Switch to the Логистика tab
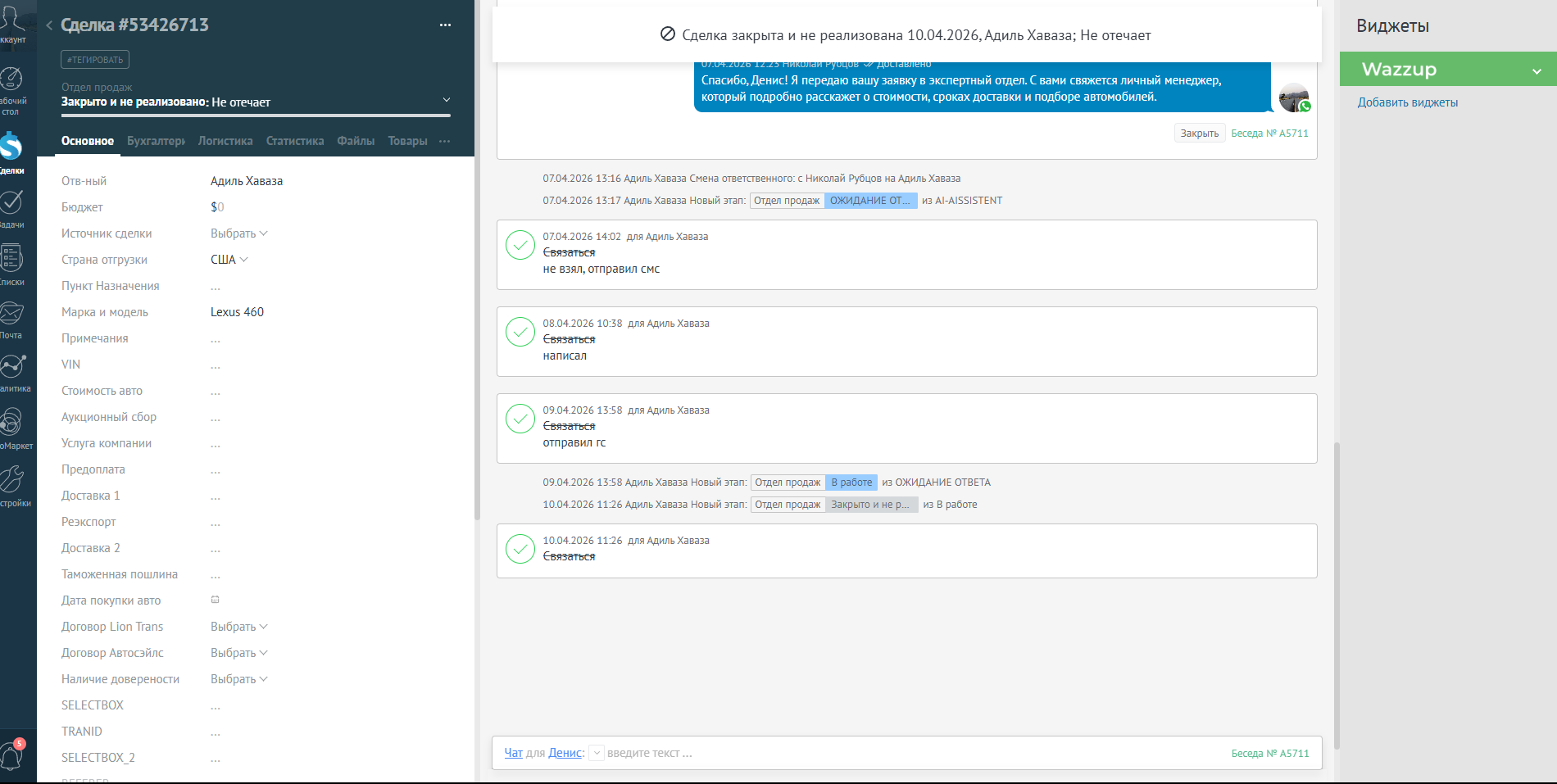 click(225, 141)
